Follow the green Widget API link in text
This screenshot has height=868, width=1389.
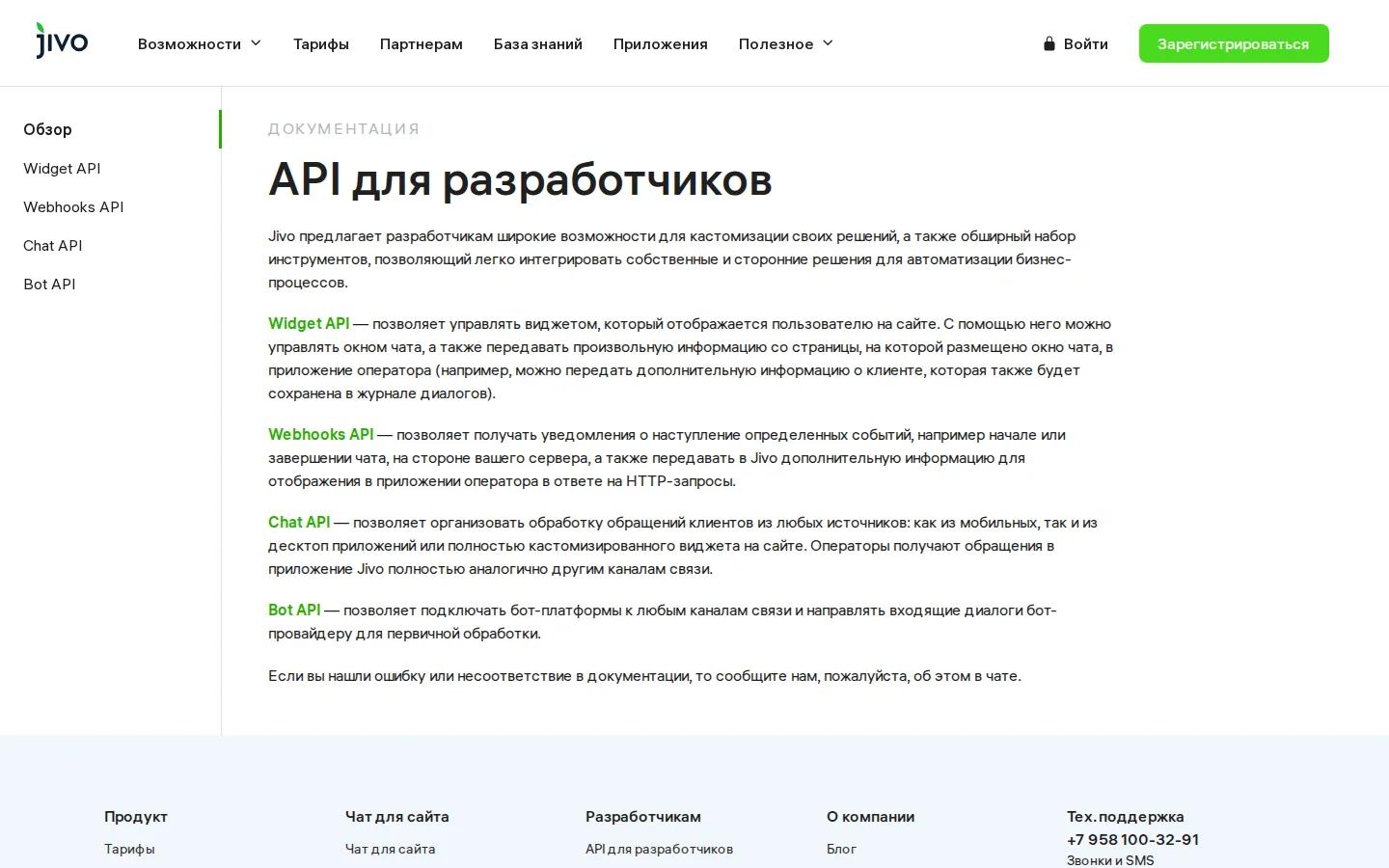(x=309, y=324)
